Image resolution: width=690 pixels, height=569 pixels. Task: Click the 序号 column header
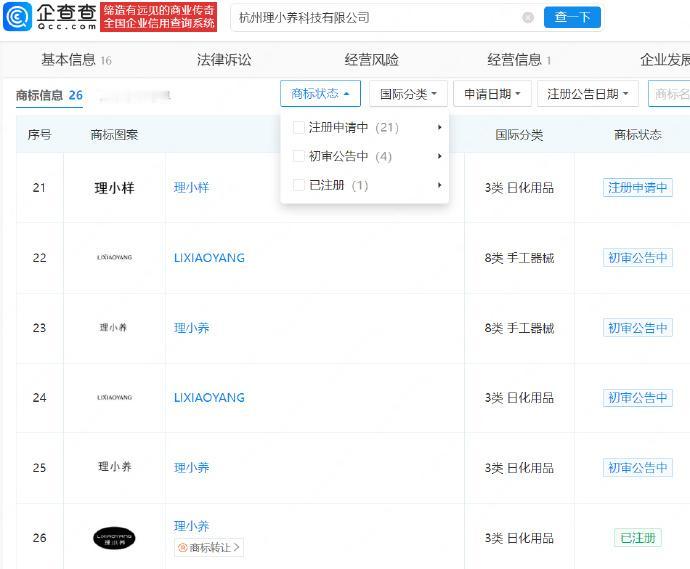tap(40, 135)
